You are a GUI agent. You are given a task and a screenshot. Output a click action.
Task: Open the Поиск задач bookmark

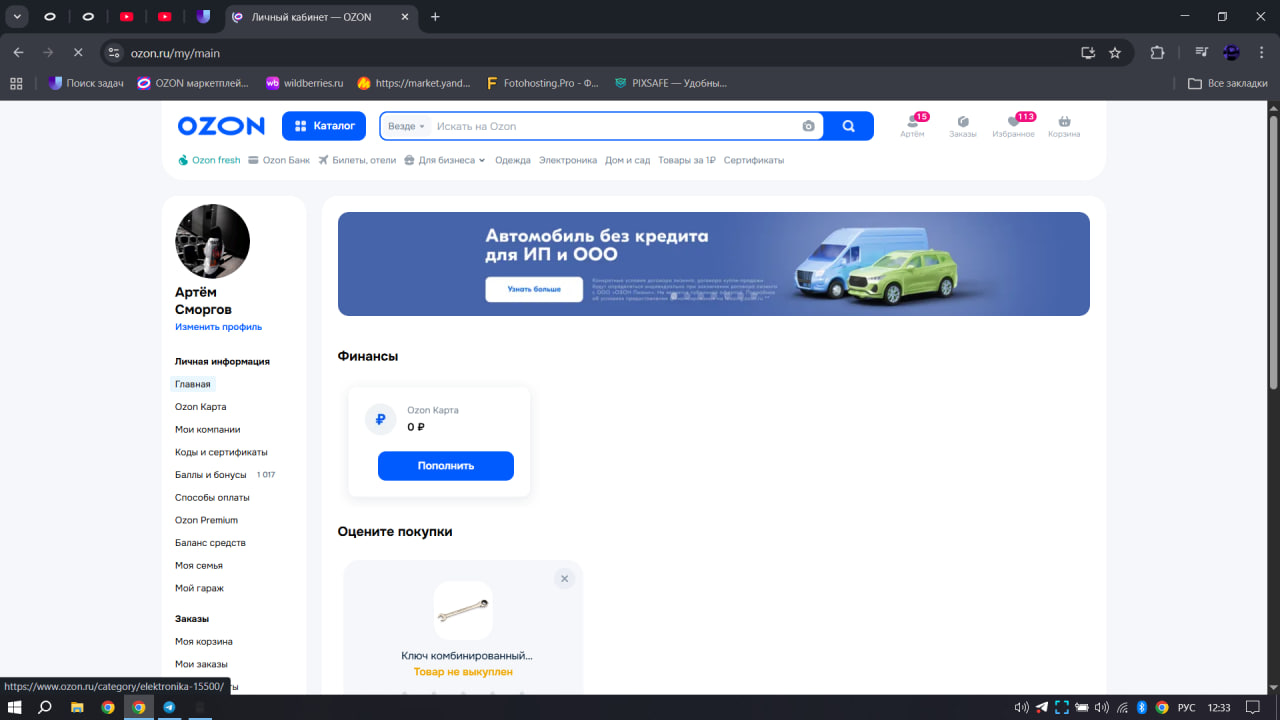tap(86, 83)
